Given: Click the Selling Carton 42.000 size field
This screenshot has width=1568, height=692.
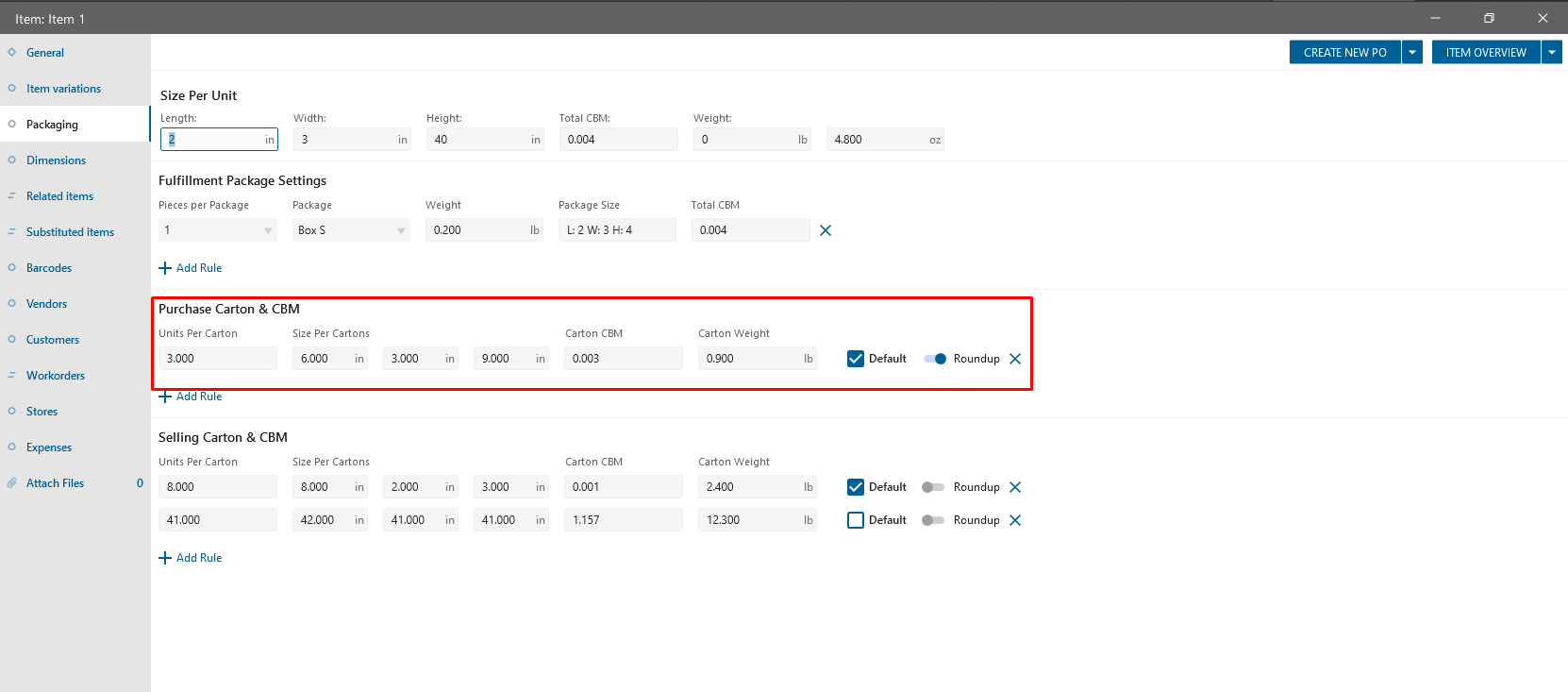Looking at the screenshot, I should tap(330, 520).
